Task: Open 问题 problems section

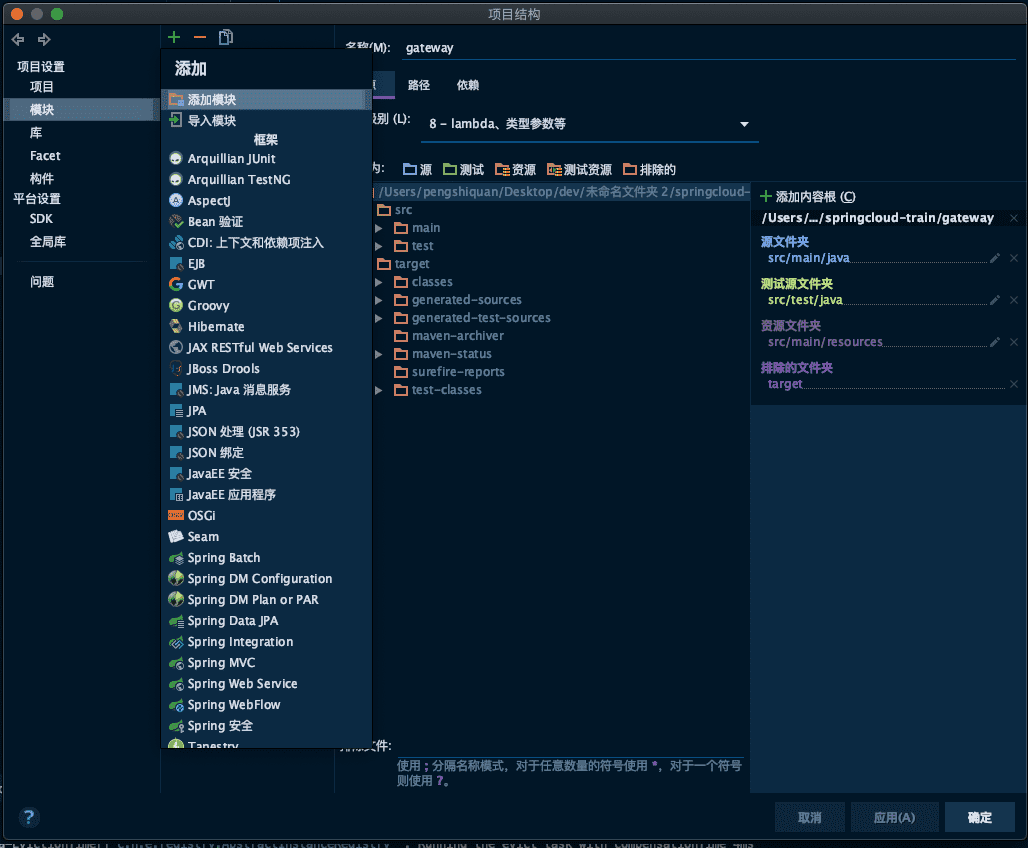Action: coord(42,282)
